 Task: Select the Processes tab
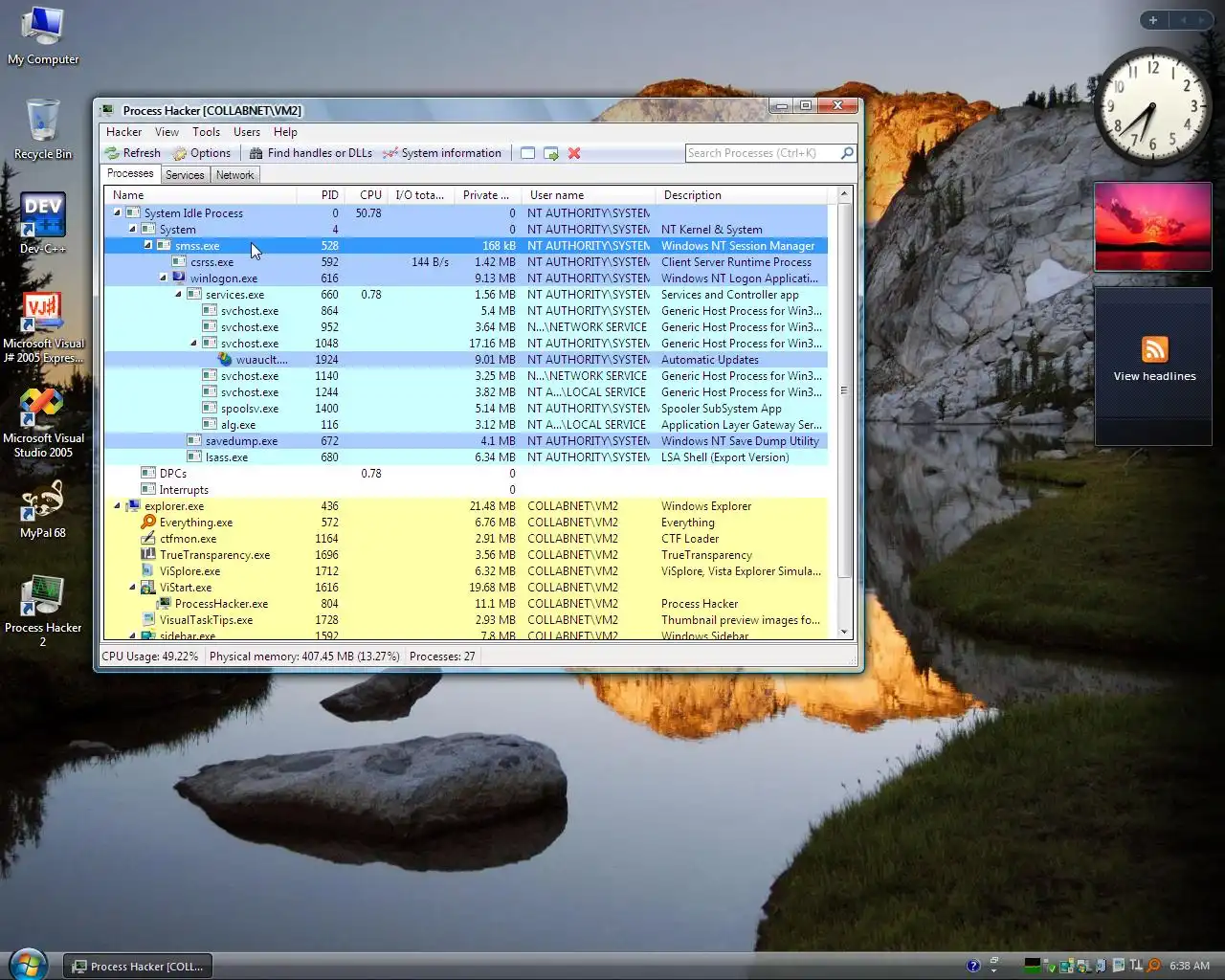point(130,174)
